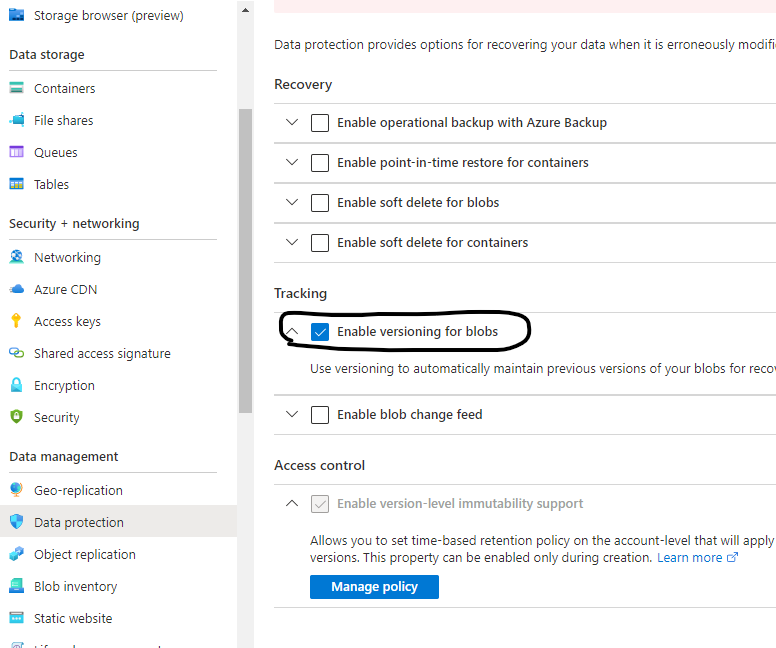
Task: Open the Learn more link
Action: (697, 557)
